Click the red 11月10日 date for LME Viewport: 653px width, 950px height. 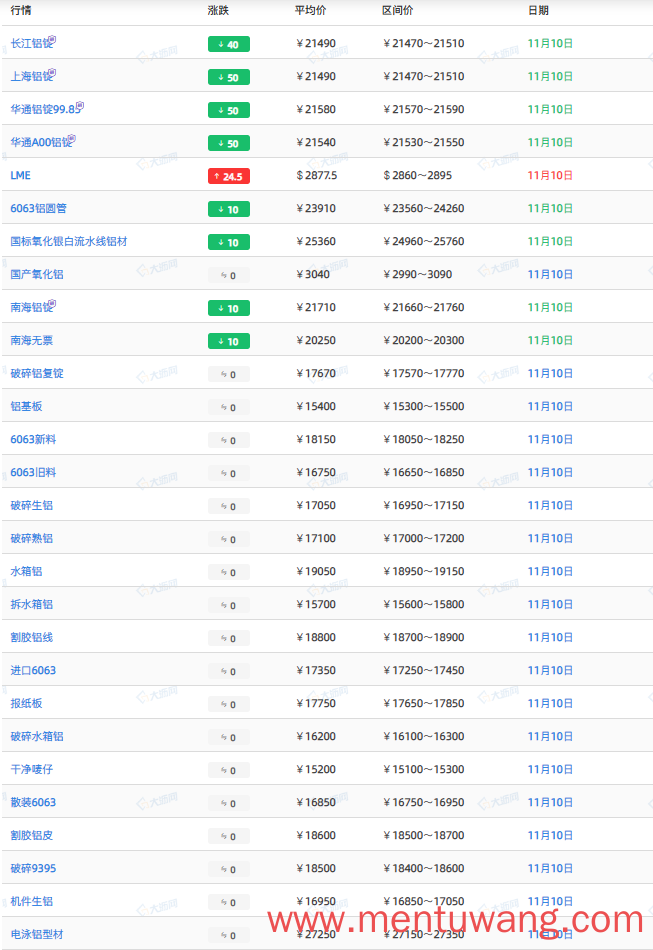[550, 175]
